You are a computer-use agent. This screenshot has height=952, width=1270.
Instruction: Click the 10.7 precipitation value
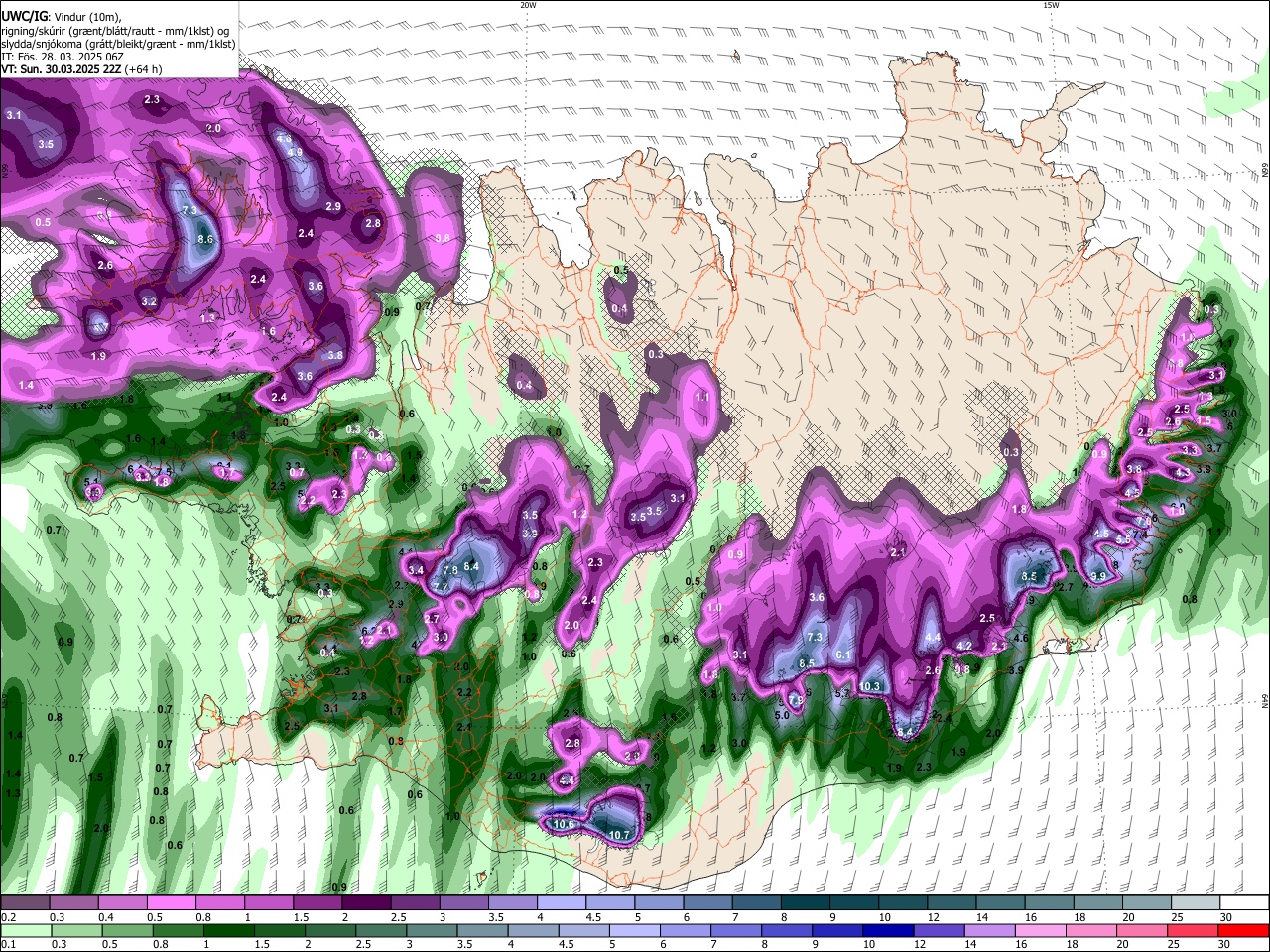tap(619, 836)
